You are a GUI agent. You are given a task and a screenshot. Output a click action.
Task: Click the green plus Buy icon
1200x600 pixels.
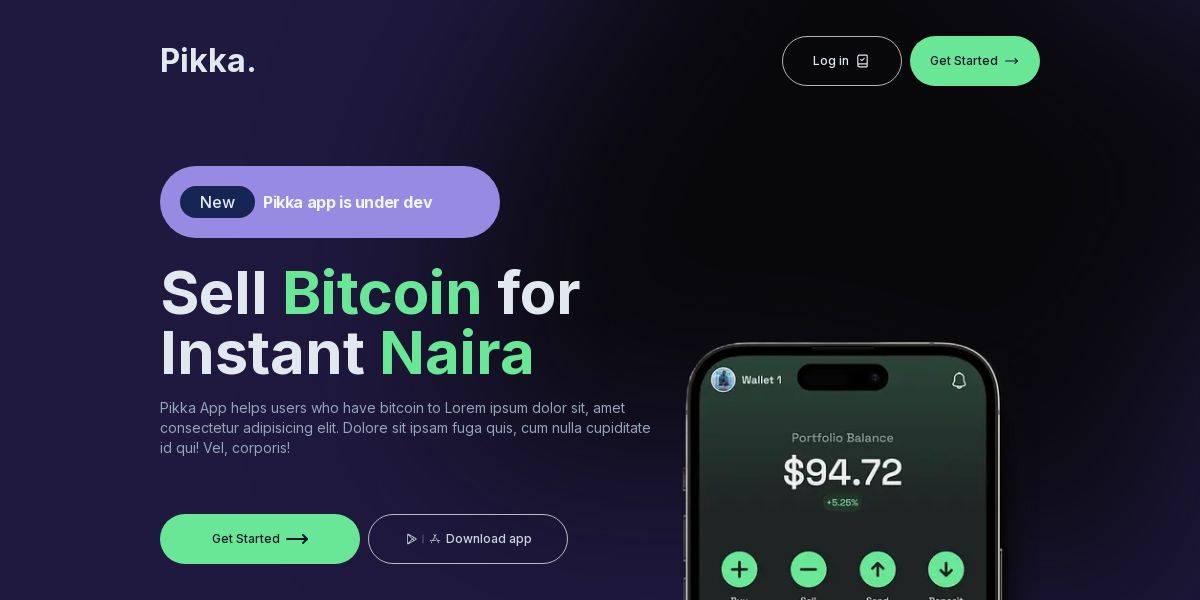click(x=739, y=570)
